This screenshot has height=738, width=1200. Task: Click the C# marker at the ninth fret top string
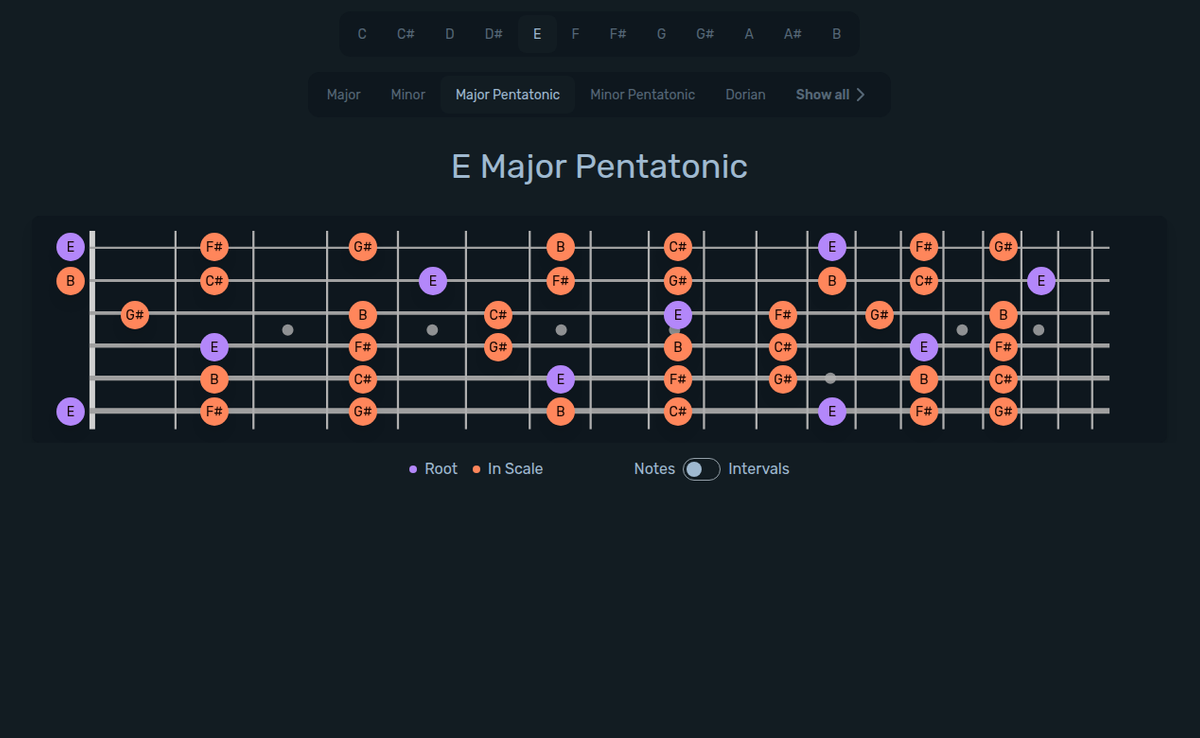678,246
